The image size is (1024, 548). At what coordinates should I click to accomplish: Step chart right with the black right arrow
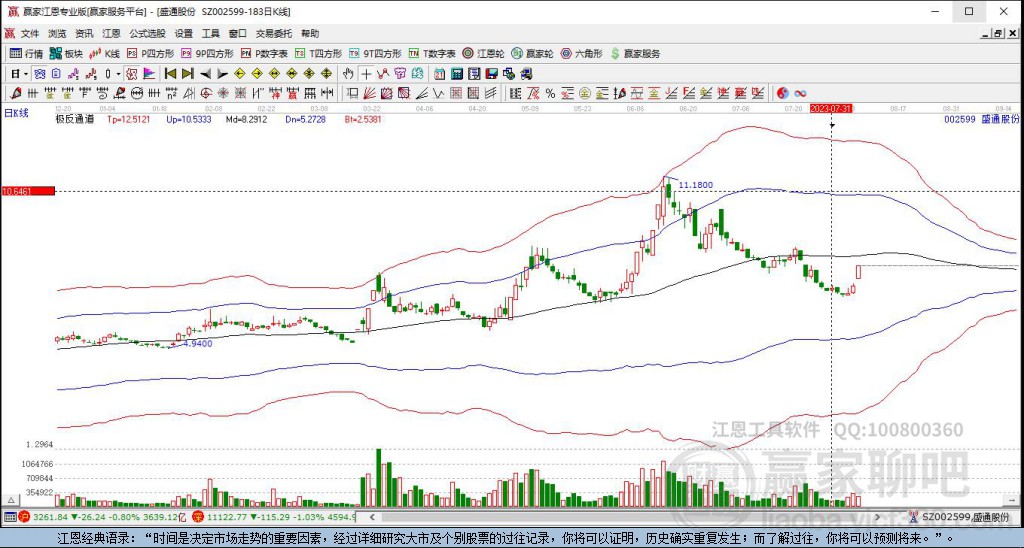click(222, 74)
